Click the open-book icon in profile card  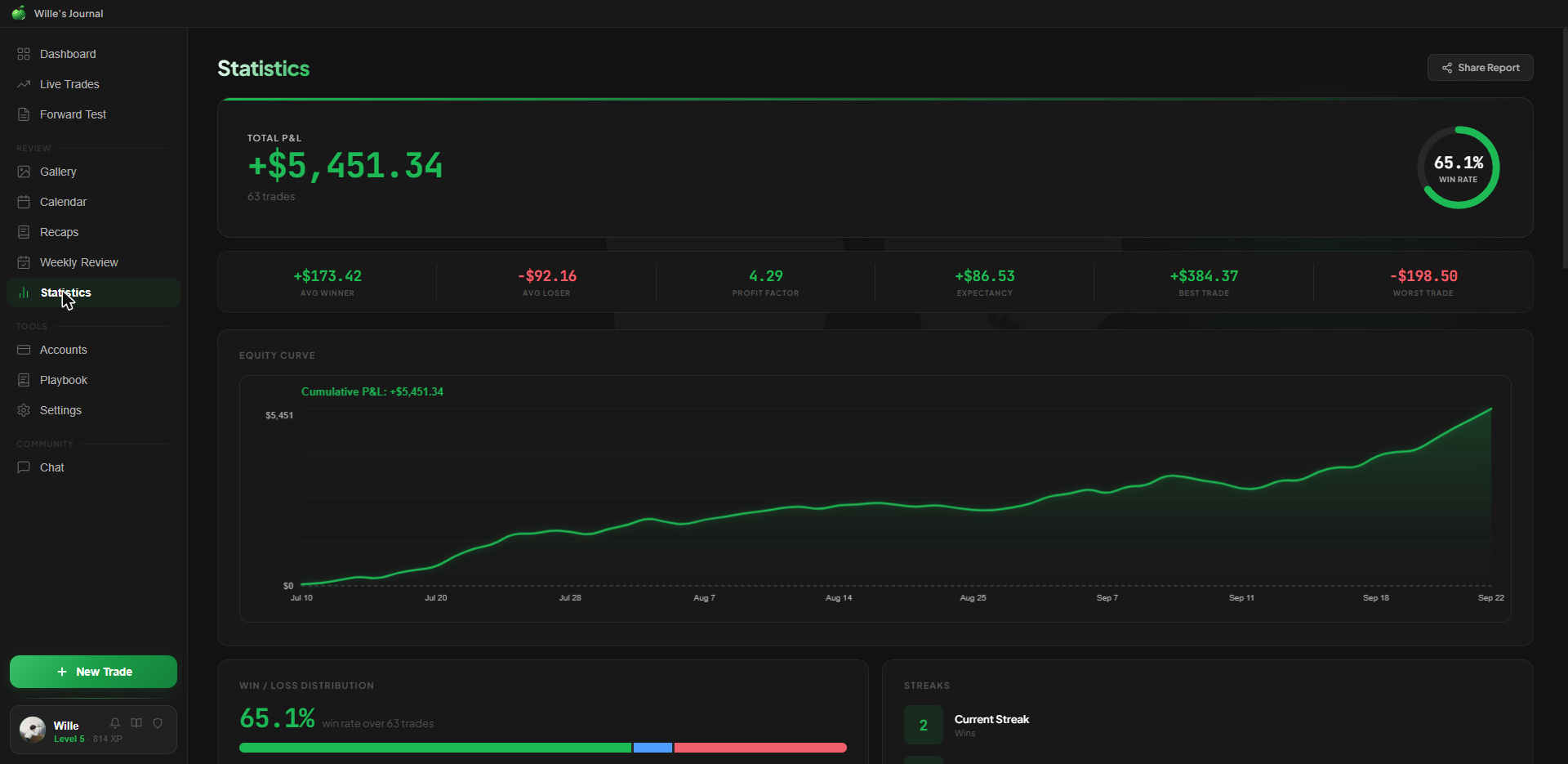136,723
